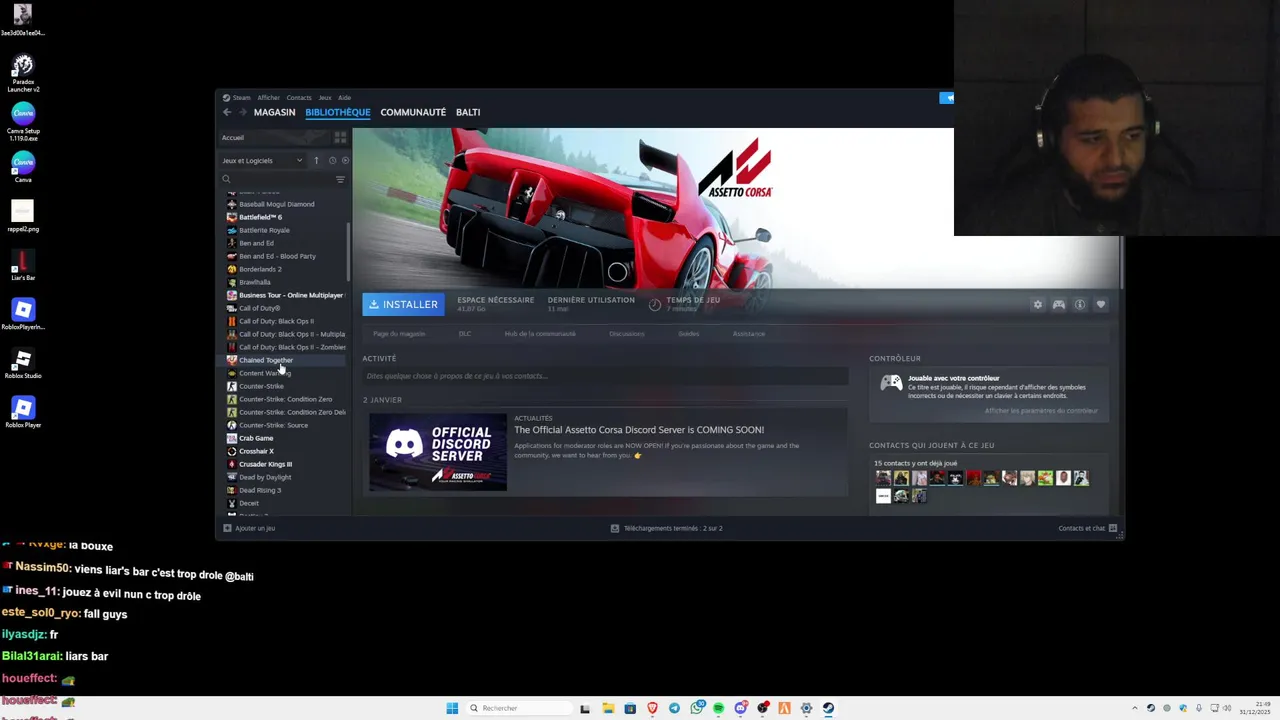Click the Steam forward arrow
This screenshot has width=1280, height=720.
[242, 112]
